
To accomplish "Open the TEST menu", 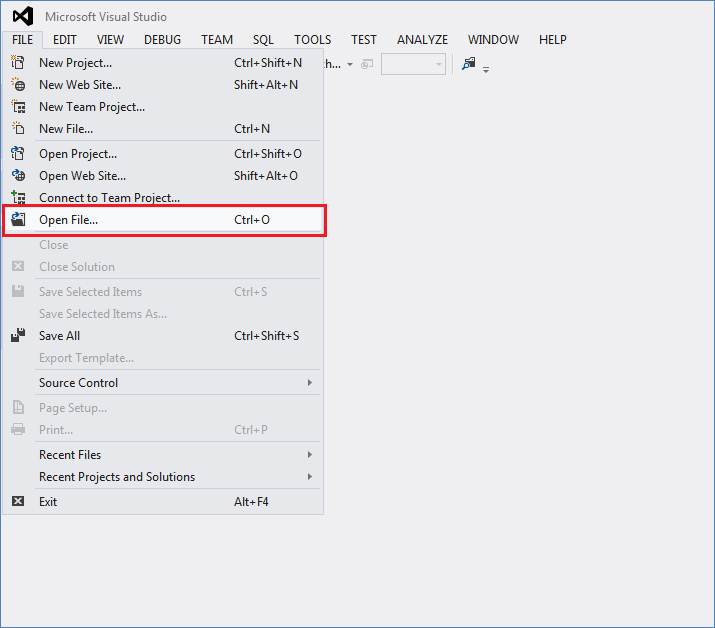I will coord(364,40).
